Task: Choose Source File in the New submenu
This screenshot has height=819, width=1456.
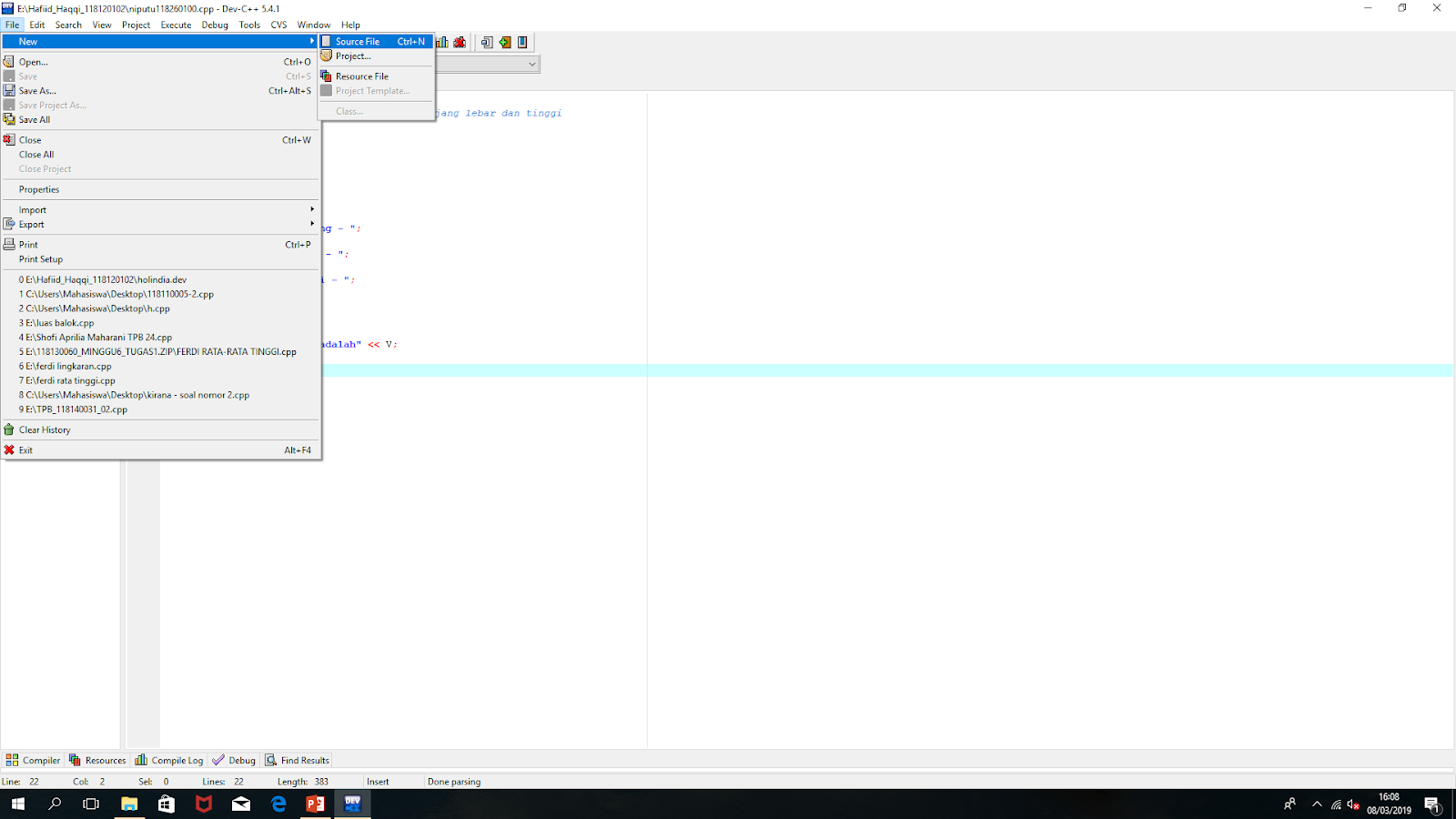Action: [x=376, y=41]
